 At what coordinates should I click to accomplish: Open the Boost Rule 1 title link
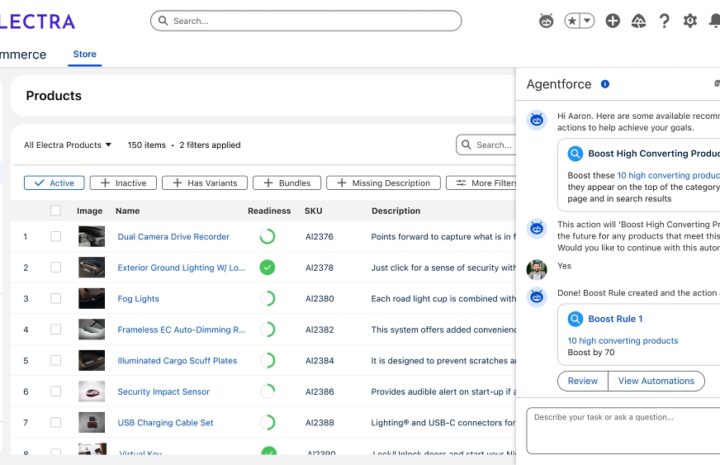[615, 319]
